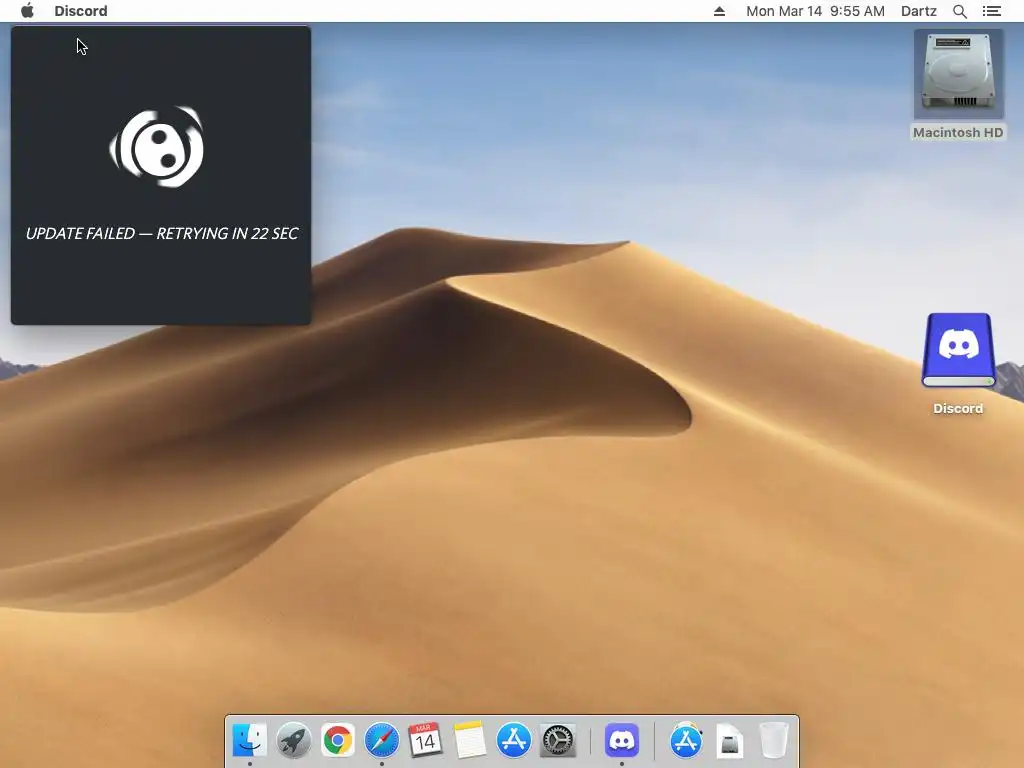Image resolution: width=1024 pixels, height=768 pixels.
Task: Open System Preferences gear in Dock
Action: [x=557, y=741]
